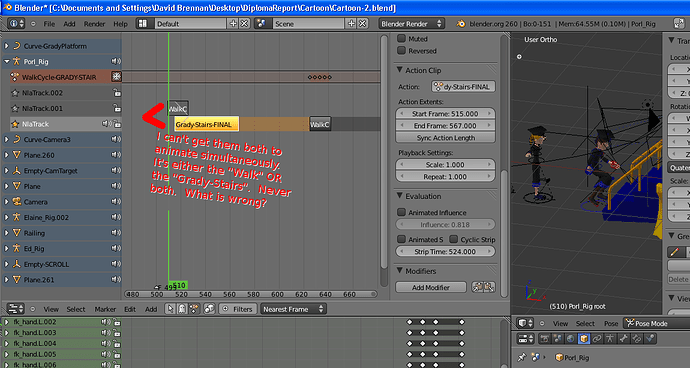The width and height of the screenshot is (690, 368).
Task: Click the Strip Time 524.000 slider
Action: [445, 251]
